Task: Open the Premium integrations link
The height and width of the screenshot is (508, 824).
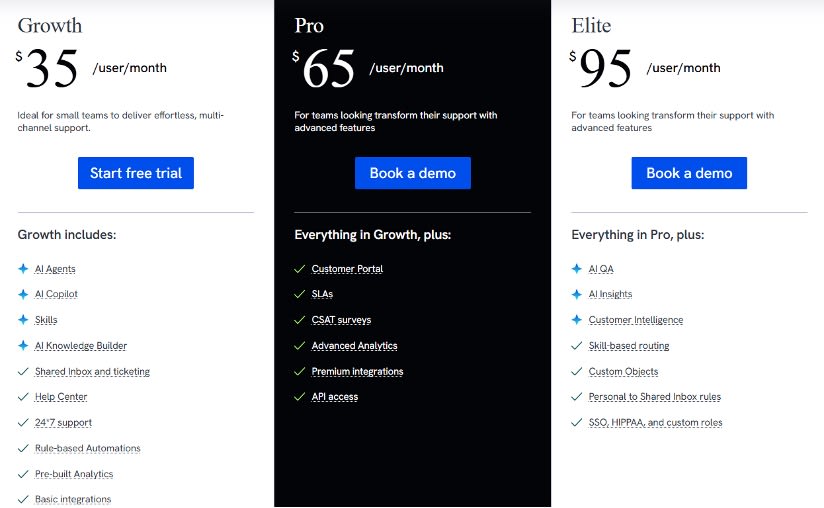Action: pos(357,371)
